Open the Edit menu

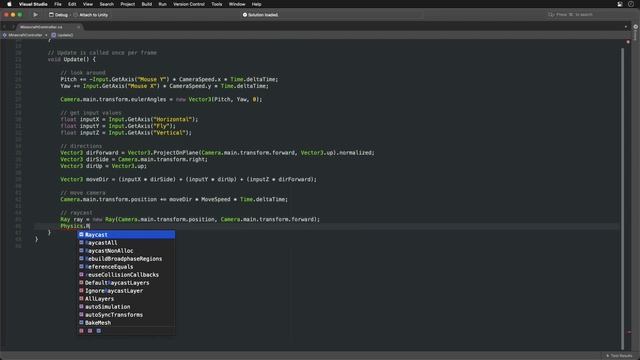72,4
